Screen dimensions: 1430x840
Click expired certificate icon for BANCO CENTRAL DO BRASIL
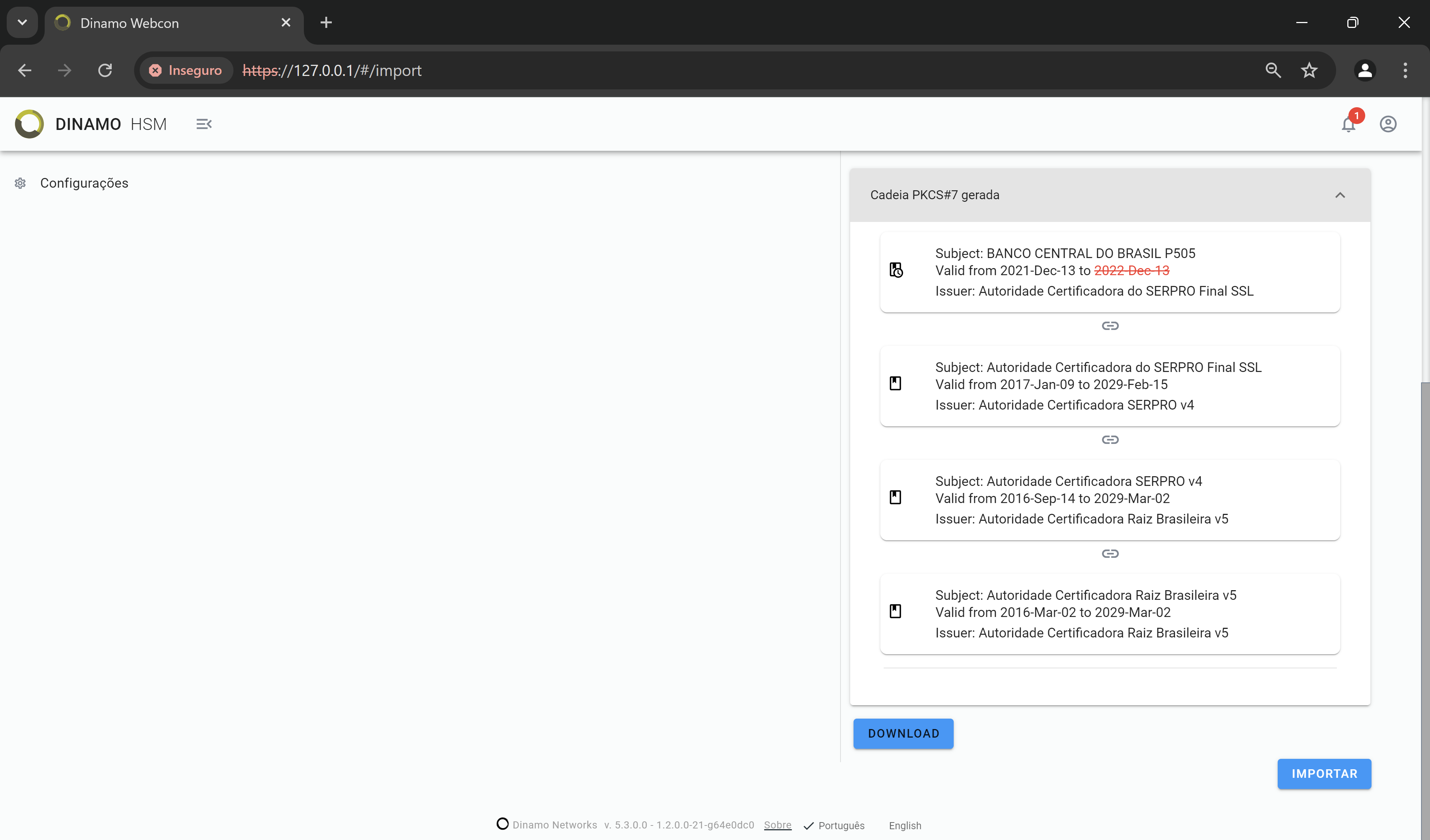pyautogui.click(x=896, y=270)
